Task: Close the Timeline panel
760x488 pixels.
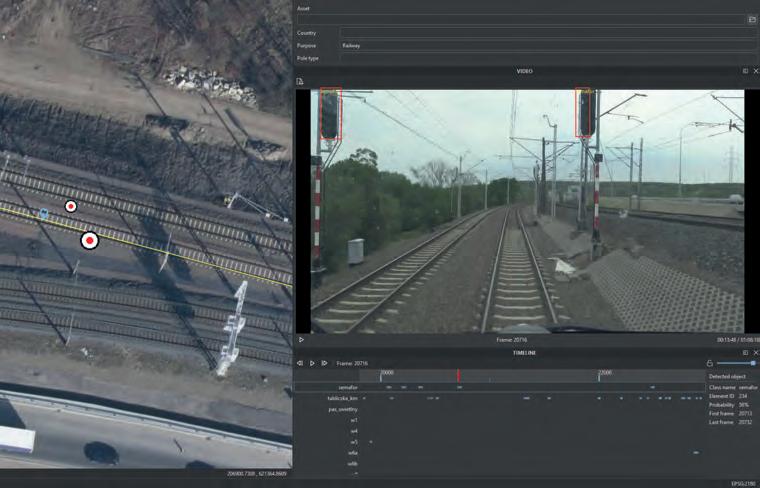Action: click(755, 352)
